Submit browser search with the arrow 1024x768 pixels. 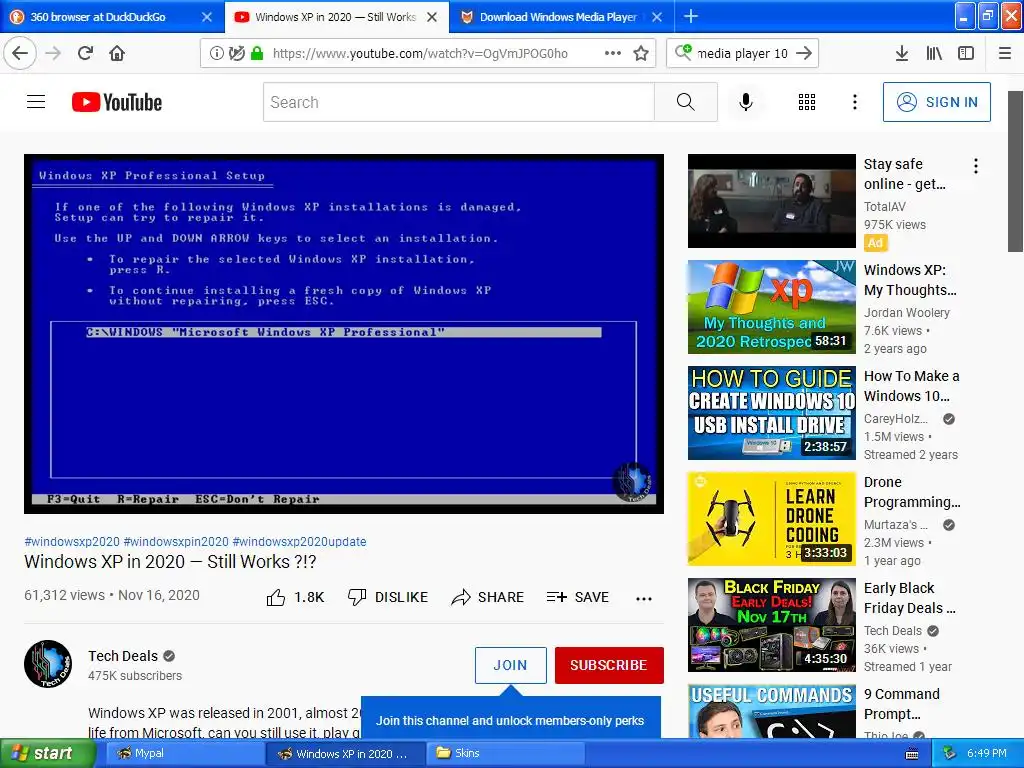pos(805,54)
